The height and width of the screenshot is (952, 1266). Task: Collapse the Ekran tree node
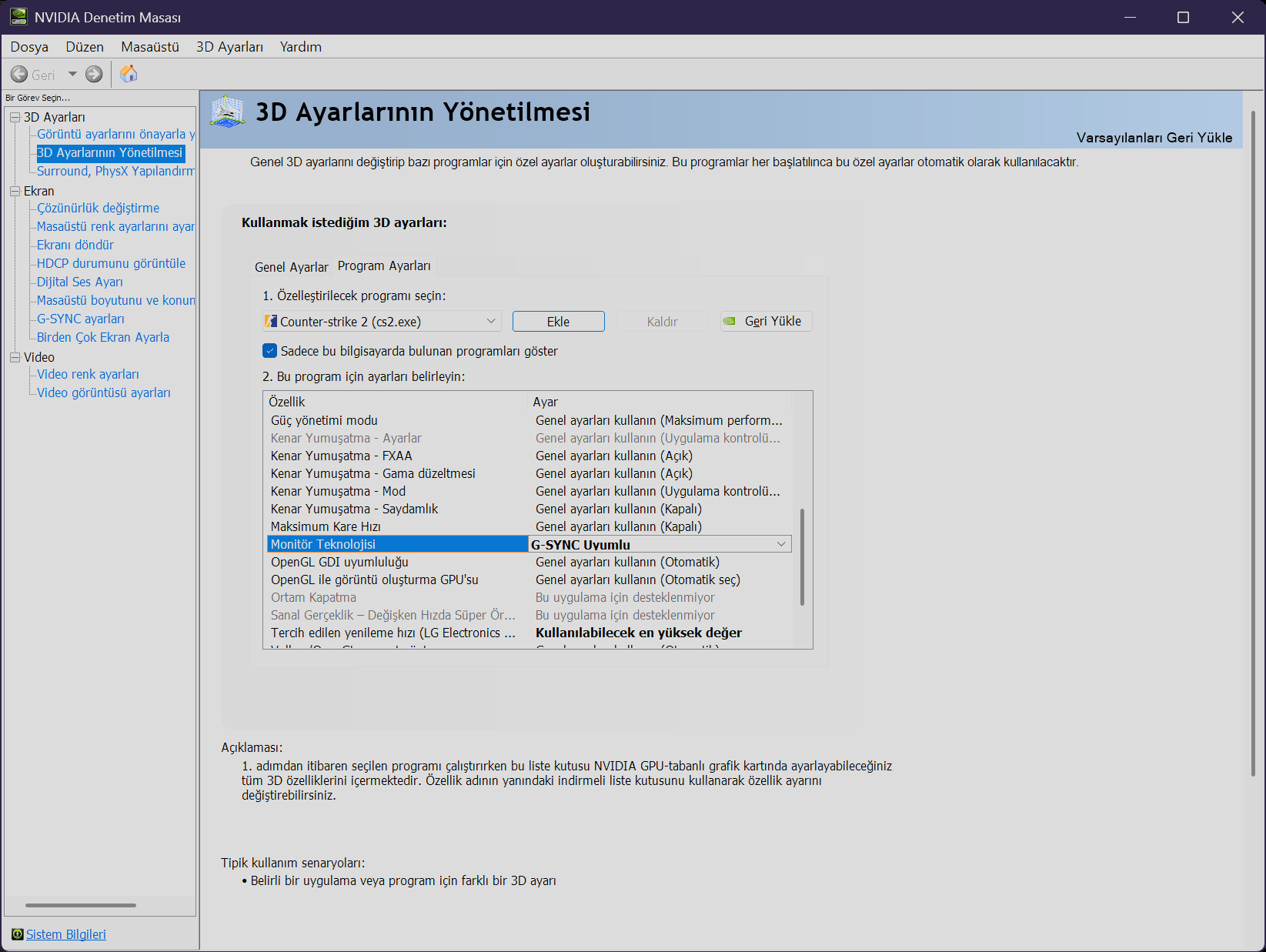[x=15, y=191]
